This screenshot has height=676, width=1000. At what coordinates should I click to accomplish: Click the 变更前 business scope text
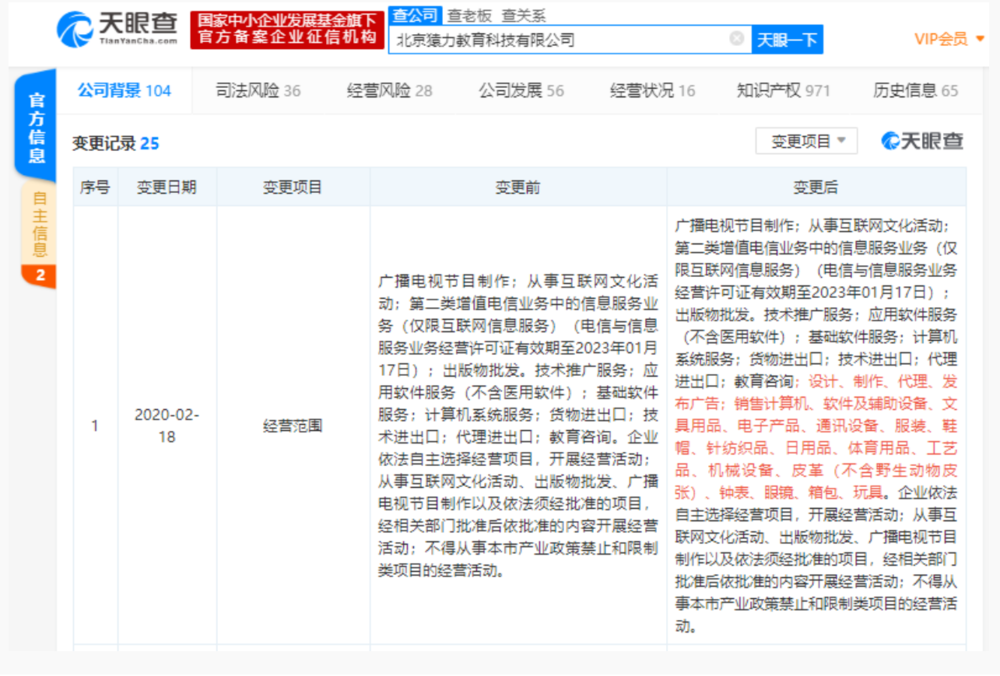coord(518,425)
